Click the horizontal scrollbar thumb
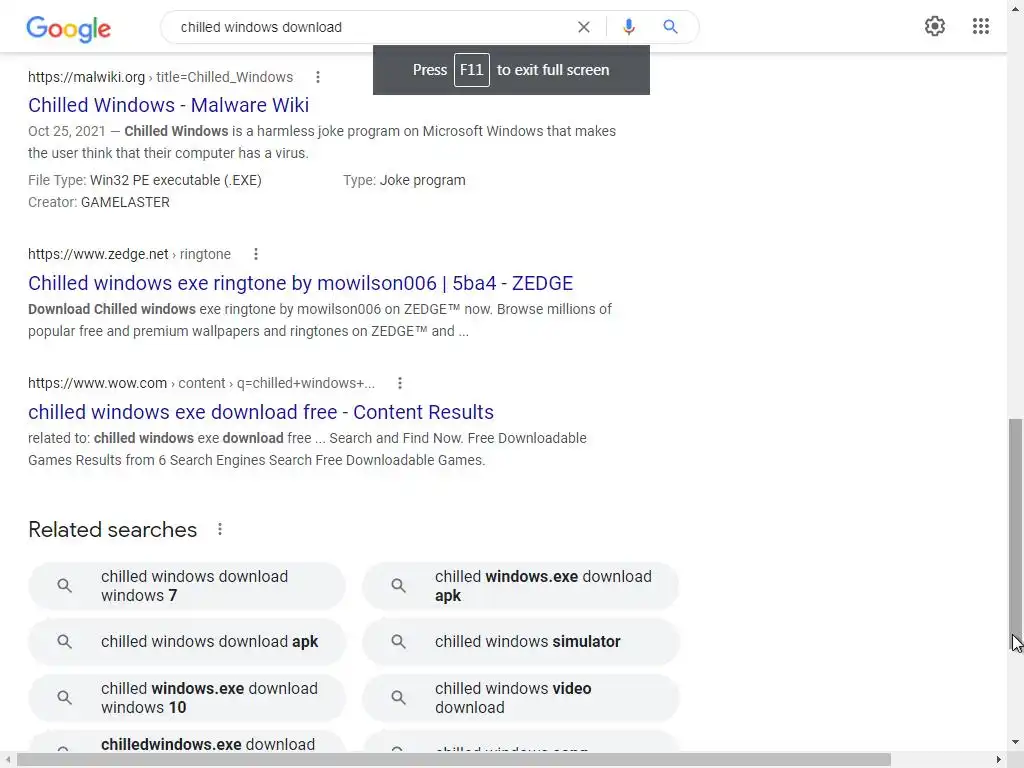 pyautogui.click(x=454, y=760)
